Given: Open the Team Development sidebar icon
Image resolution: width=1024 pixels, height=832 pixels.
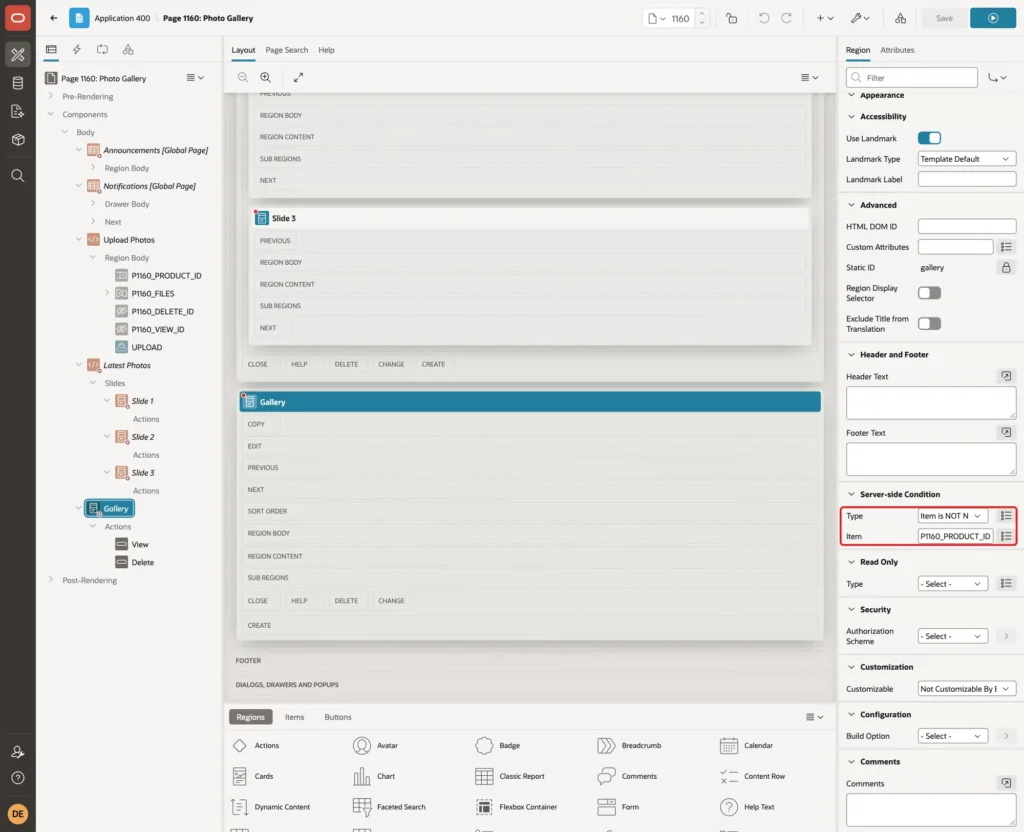Looking at the screenshot, I should [18, 112].
